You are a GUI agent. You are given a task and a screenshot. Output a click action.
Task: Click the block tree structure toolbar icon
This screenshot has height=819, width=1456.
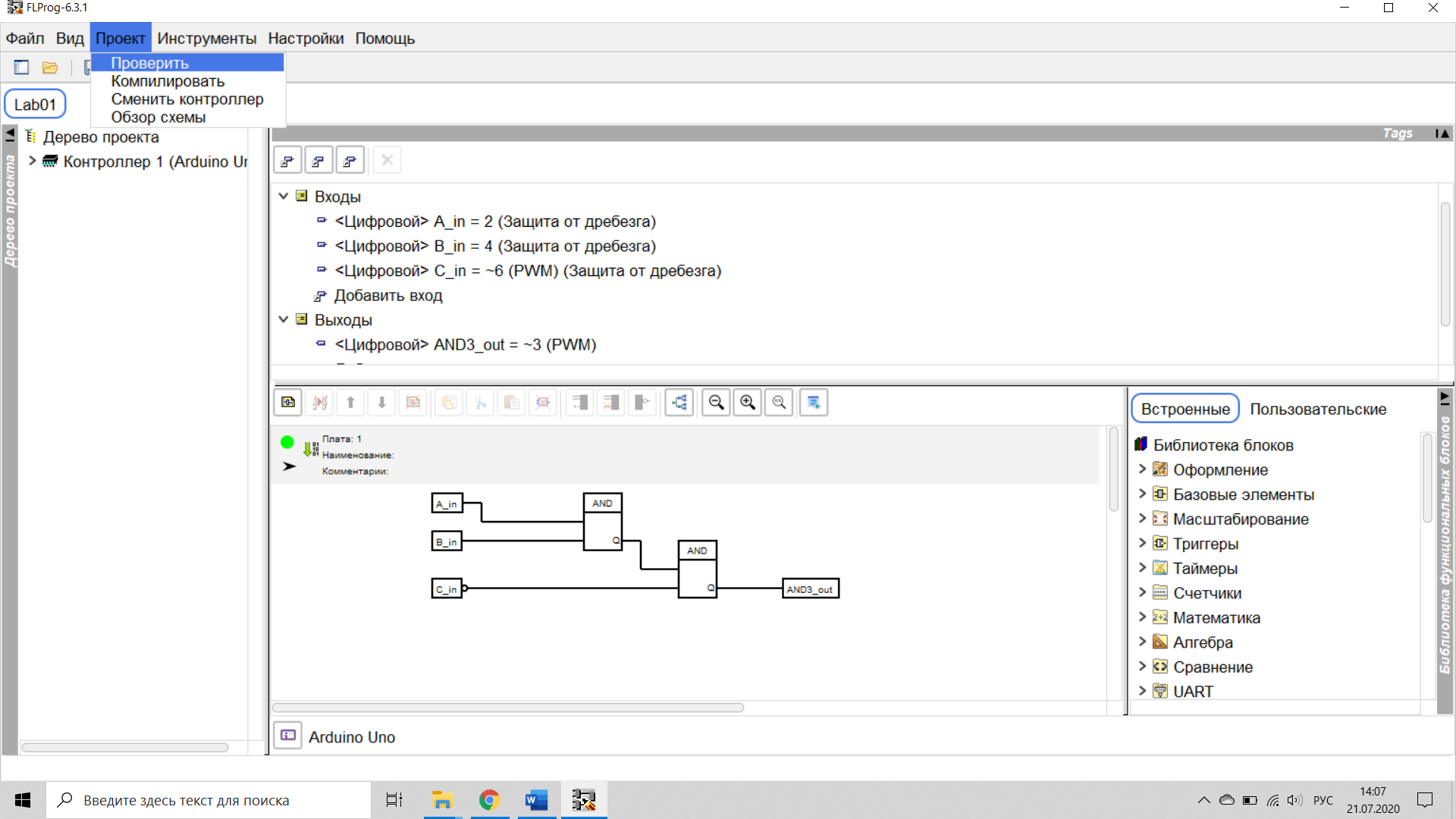tap(679, 403)
